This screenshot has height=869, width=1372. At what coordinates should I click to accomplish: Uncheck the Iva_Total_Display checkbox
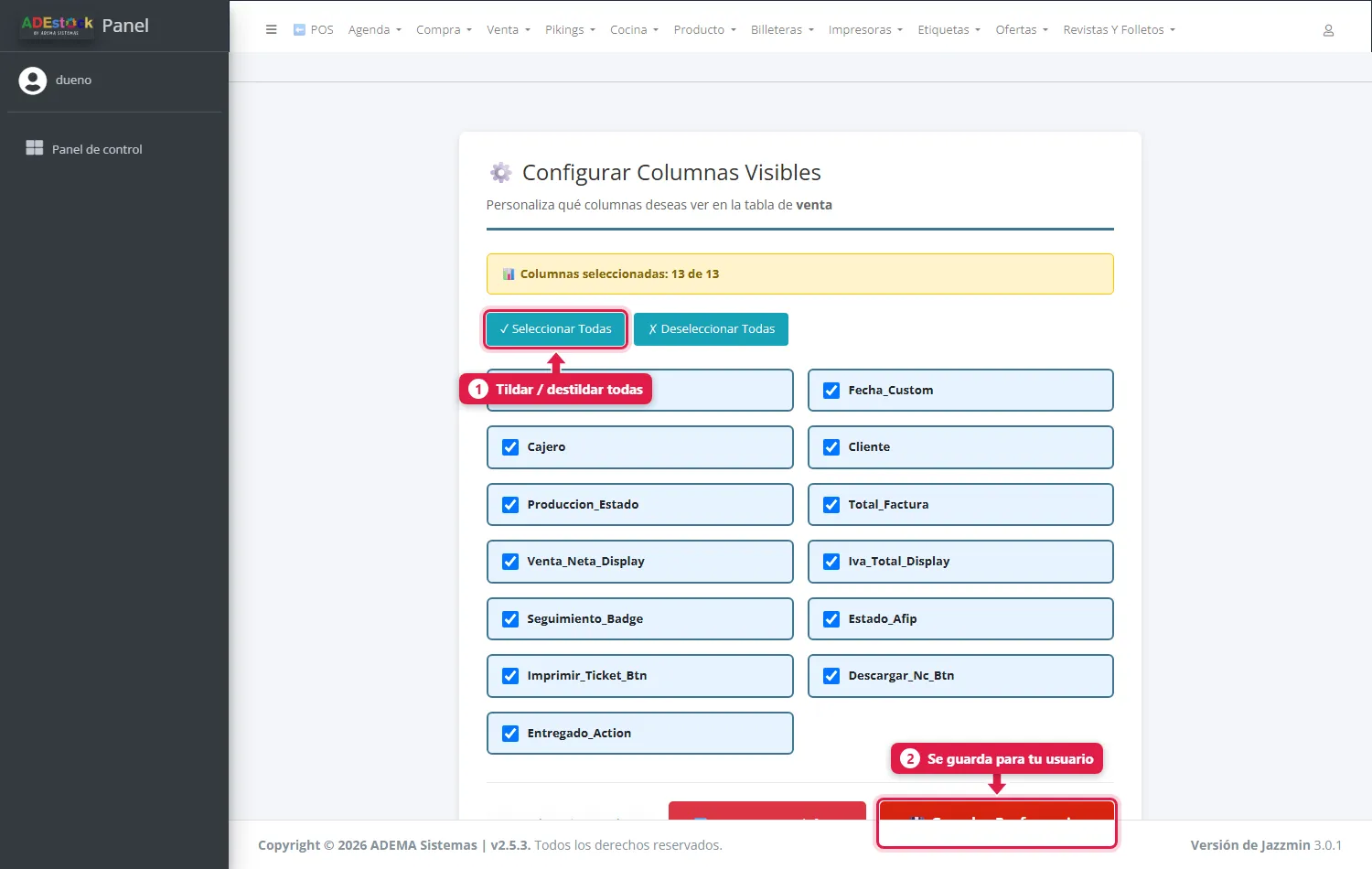[831, 562]
